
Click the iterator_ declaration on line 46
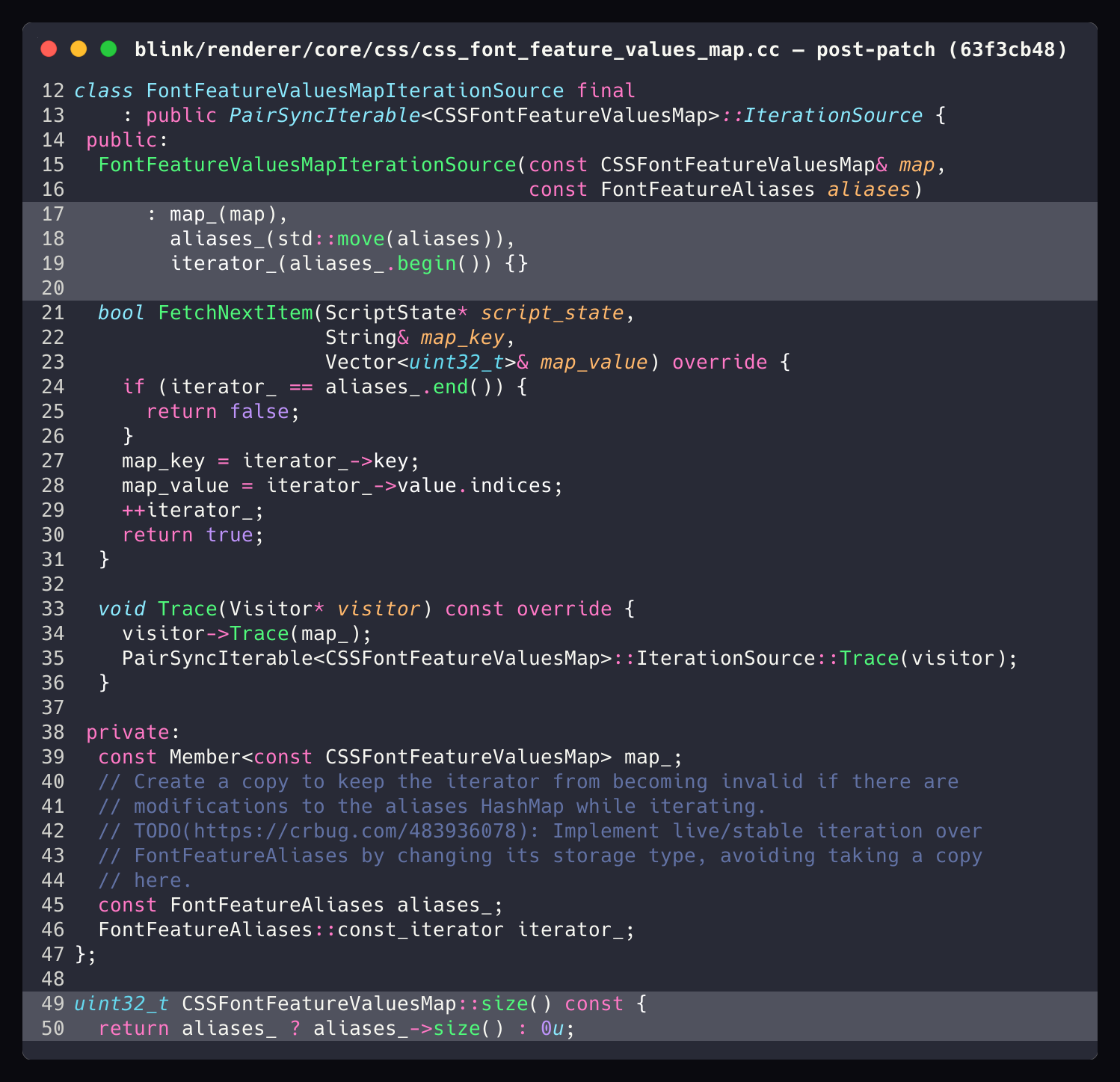pos(573,929)
